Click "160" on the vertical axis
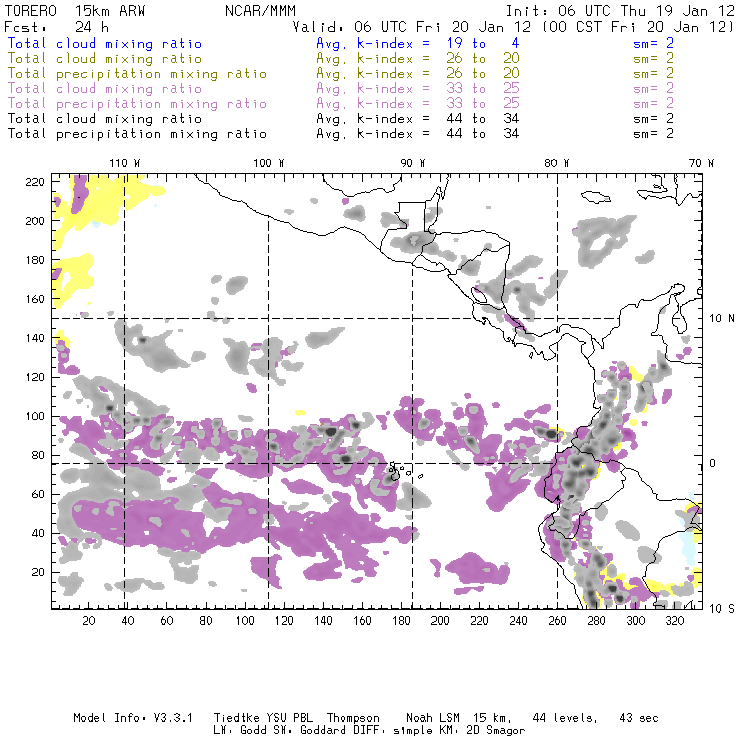Image resolution: width=740 pixels, height=740 pixels. (35, 299)
